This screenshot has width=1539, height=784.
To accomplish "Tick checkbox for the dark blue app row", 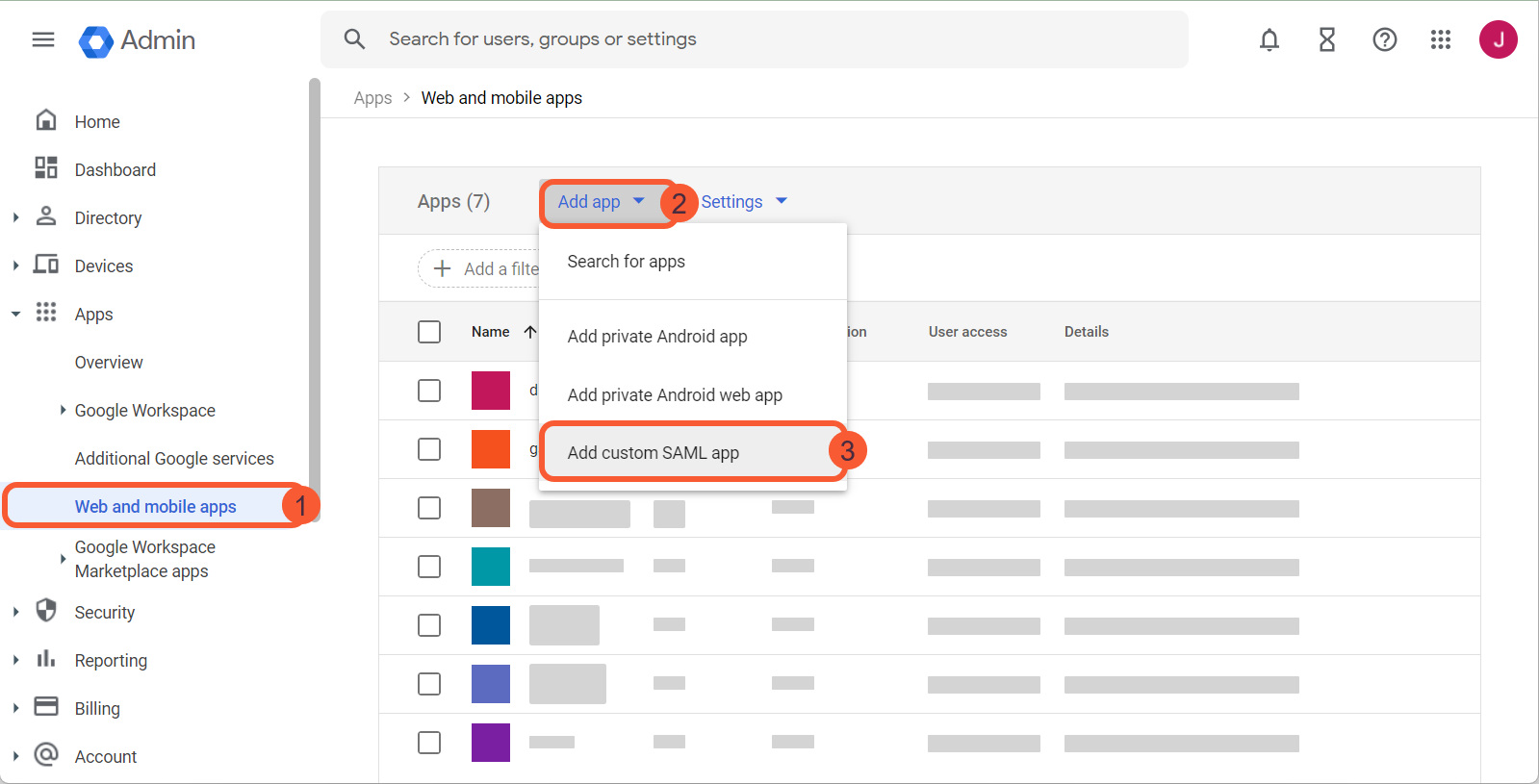I will 429,625.
